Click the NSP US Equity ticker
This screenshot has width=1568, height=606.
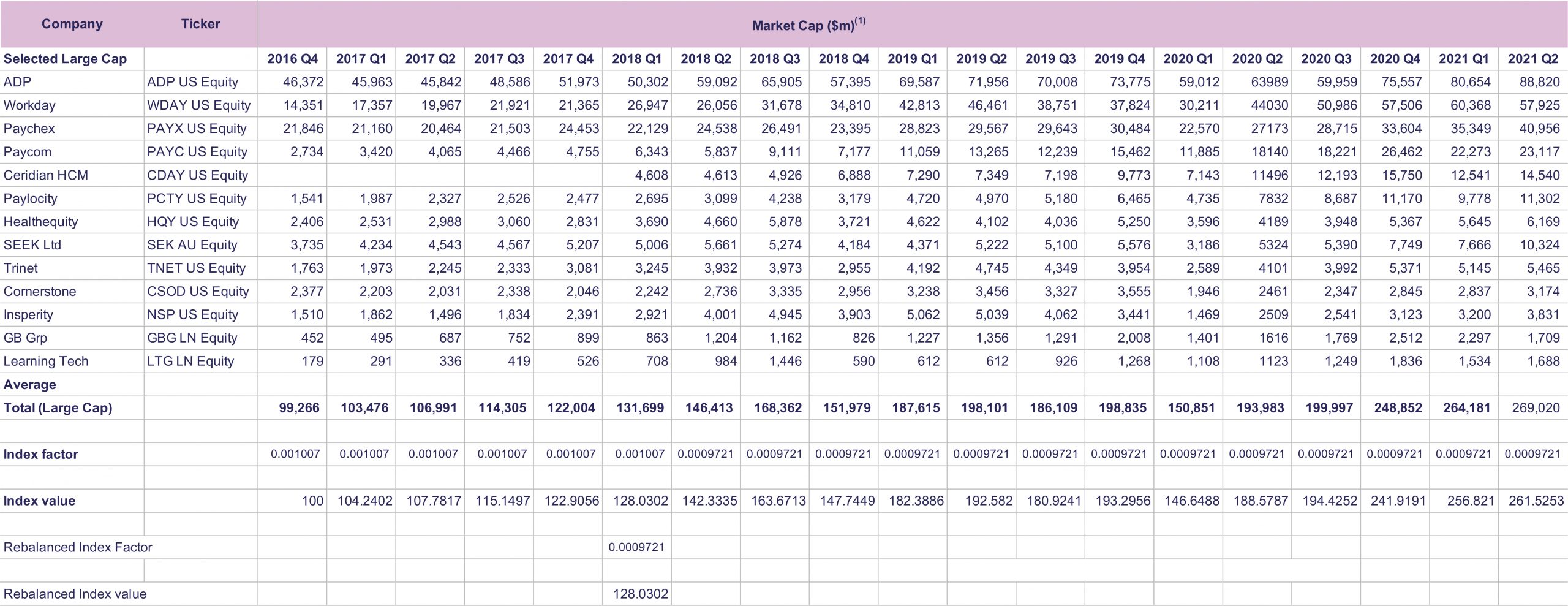pyautogui.click(x=192, y=315)
